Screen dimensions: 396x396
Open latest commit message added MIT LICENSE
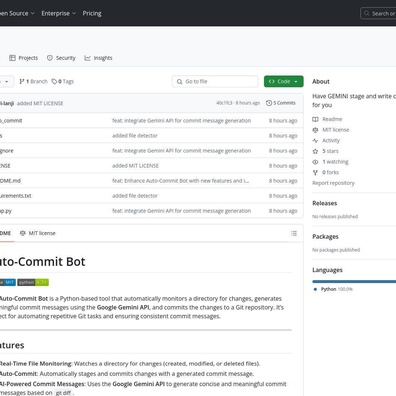(x=40, y=103)
